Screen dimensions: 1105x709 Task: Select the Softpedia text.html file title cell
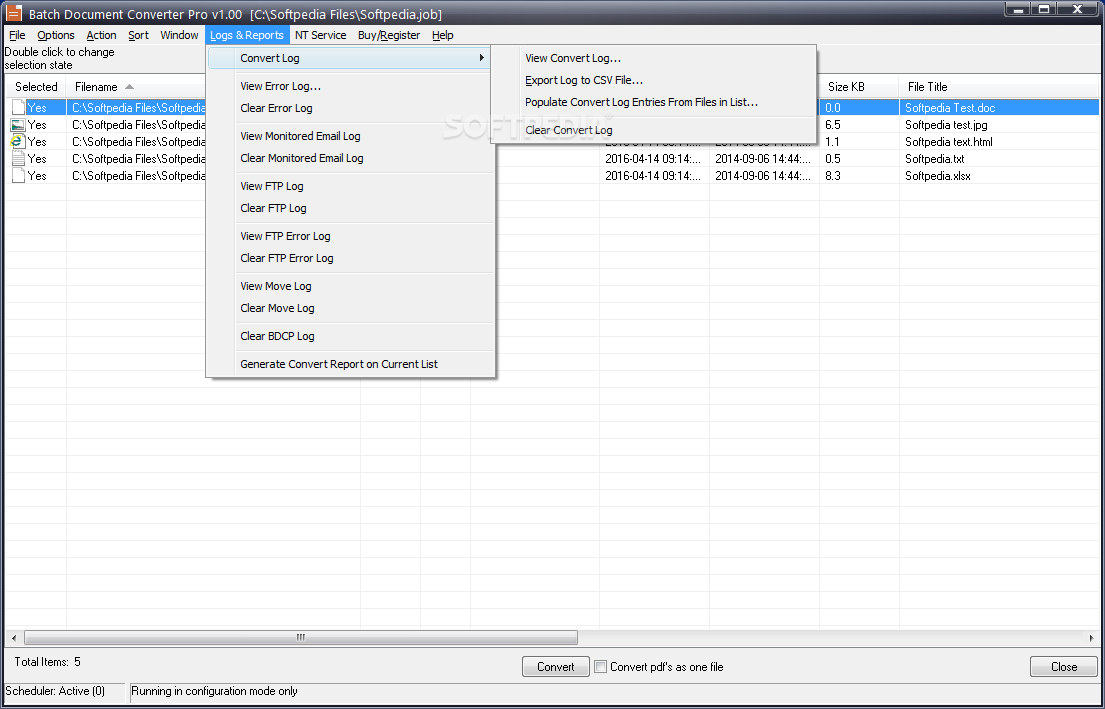point(949,142)
